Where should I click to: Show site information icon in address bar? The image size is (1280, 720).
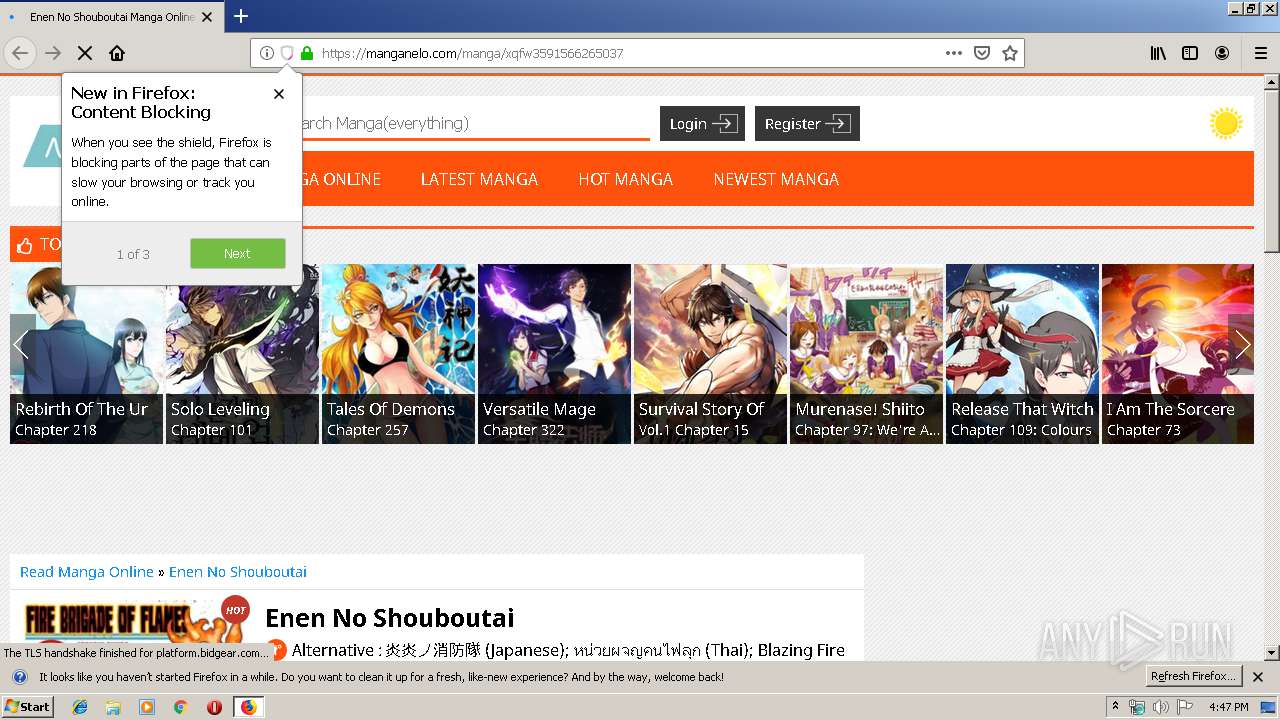pos(267,53)
